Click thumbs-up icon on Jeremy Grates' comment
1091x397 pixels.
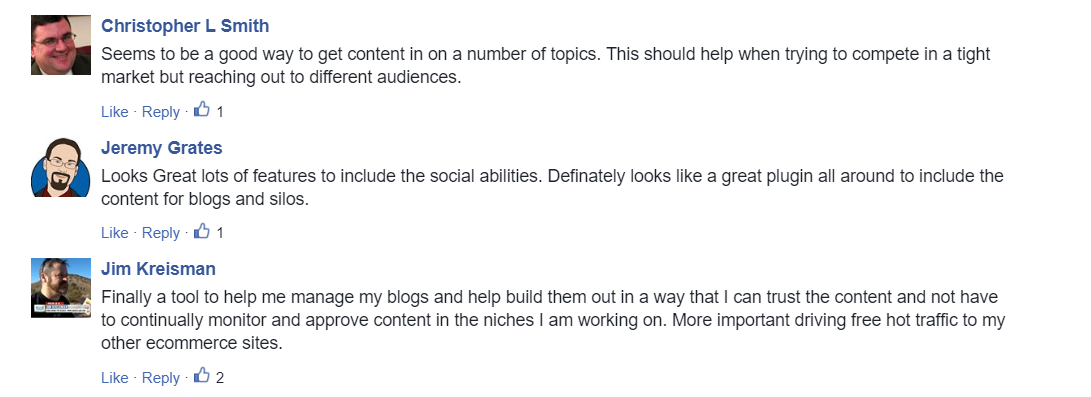click(x=202, y=232)
